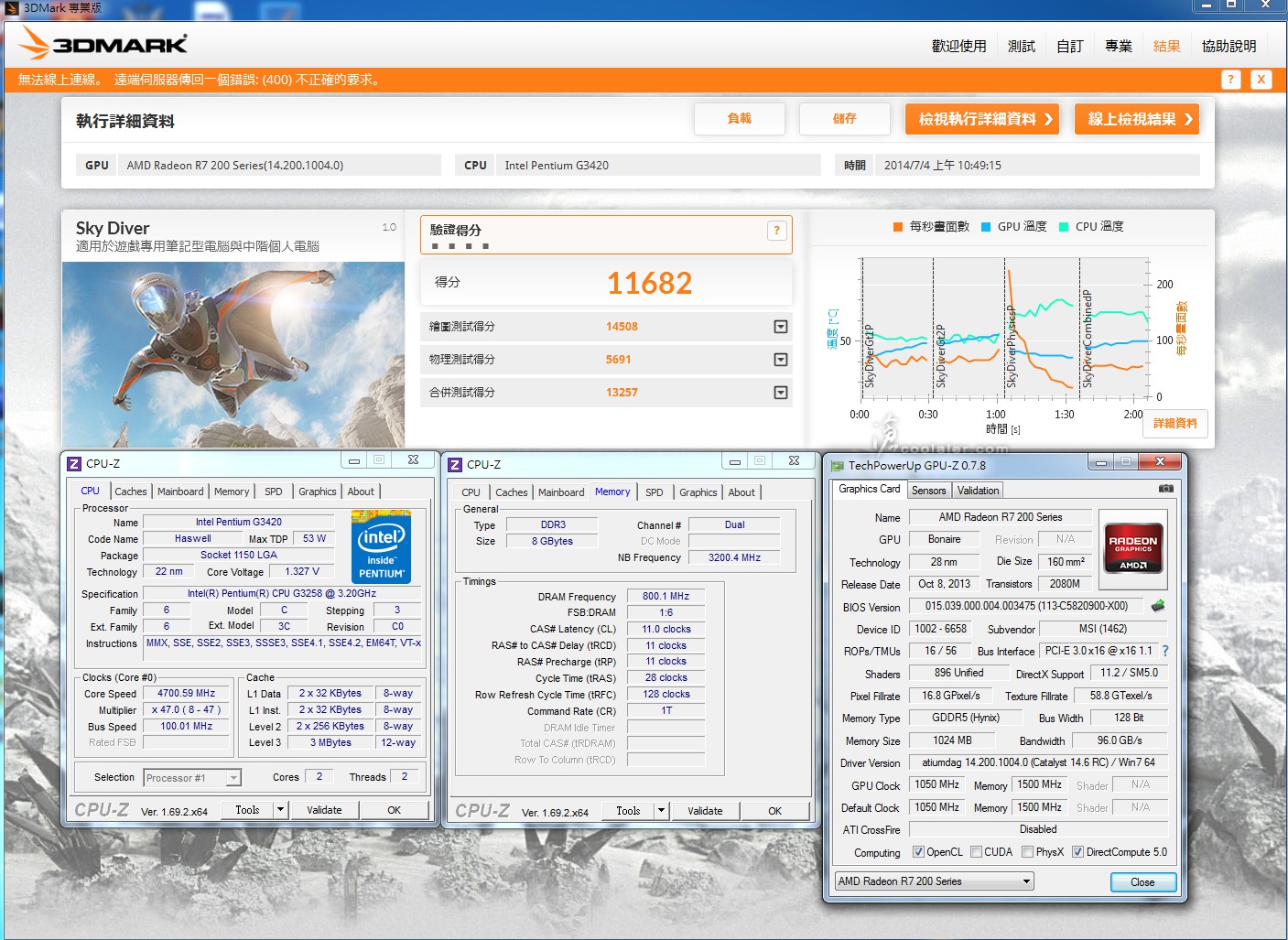Open Tools dropdown arrow in middle CPU-Z
Viewport: 1288px width, 940px height.
(661, 811)
